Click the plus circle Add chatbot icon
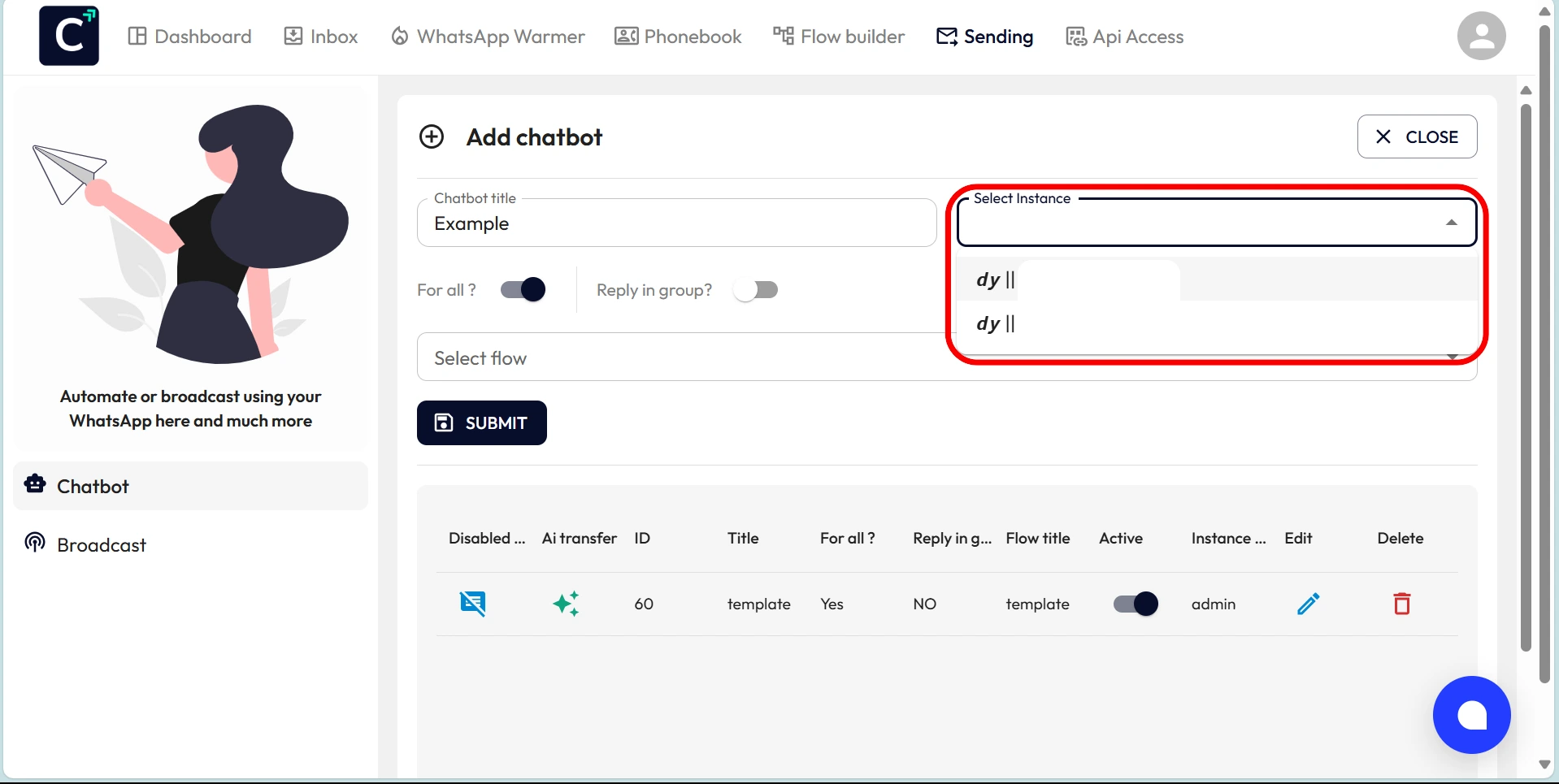Screen dimensions: 1559x784 (x=432, y=136)
